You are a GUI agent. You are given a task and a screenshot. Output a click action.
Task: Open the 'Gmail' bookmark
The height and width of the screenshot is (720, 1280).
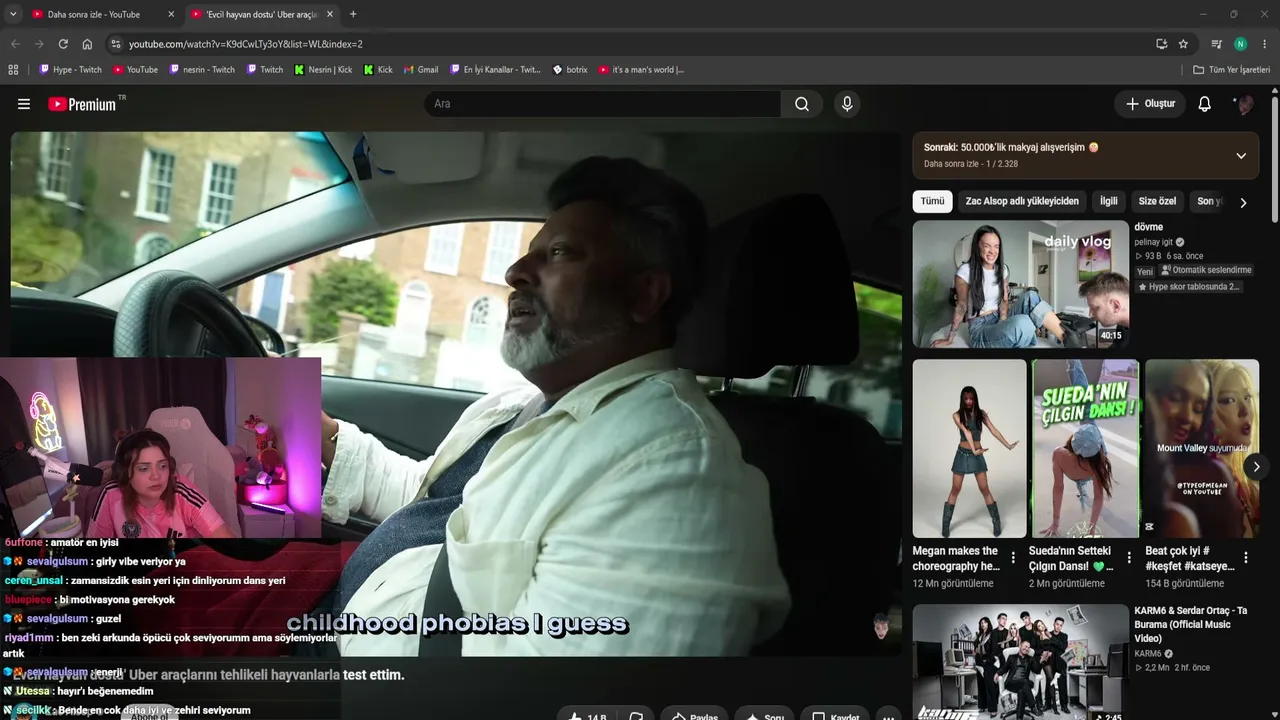(421, 70)
